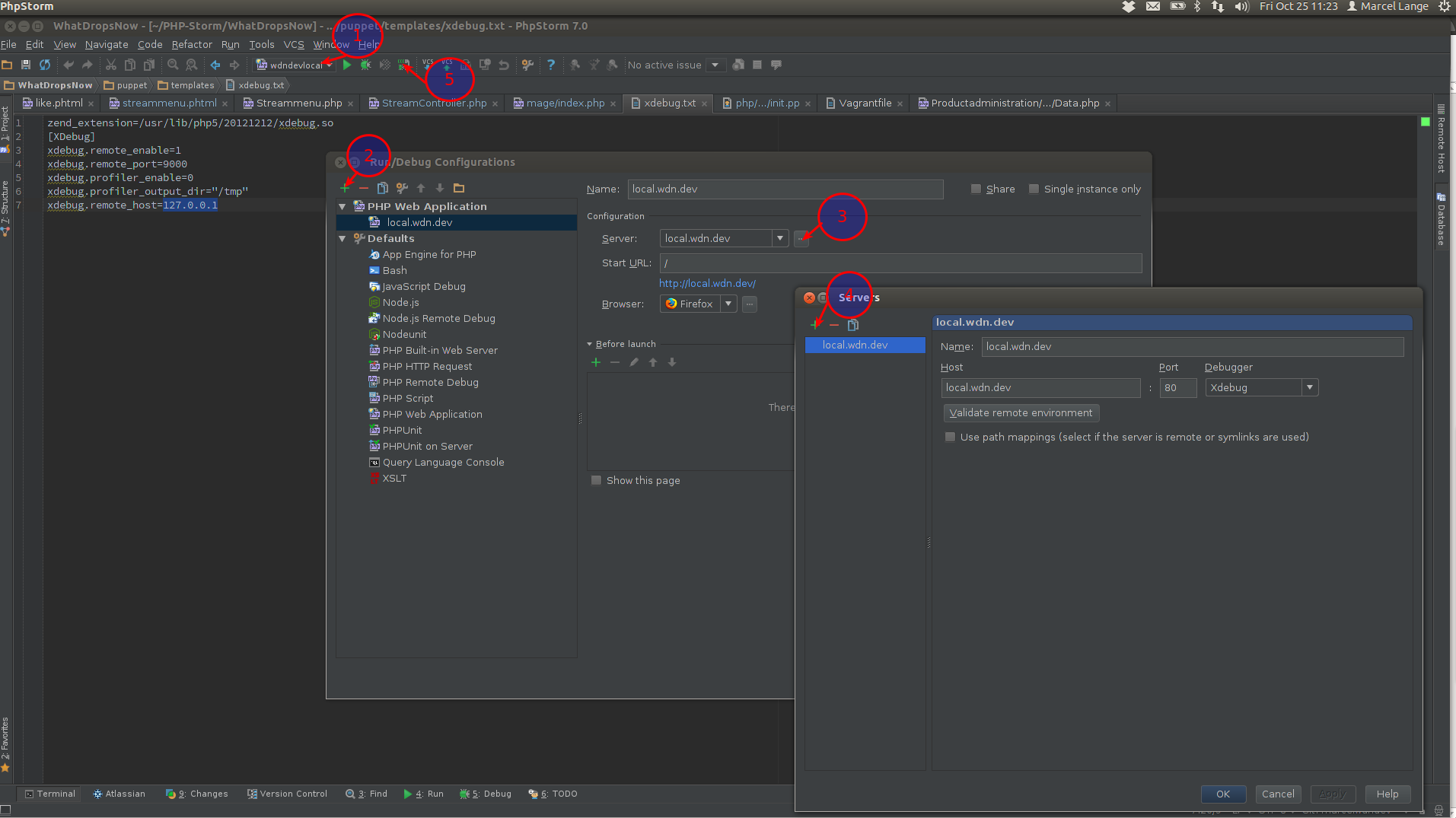Open the wdndevlocal run configuration dropdown
This screenshot has height=818, width=1456.
pyautogui.click(x=295, y=65)
